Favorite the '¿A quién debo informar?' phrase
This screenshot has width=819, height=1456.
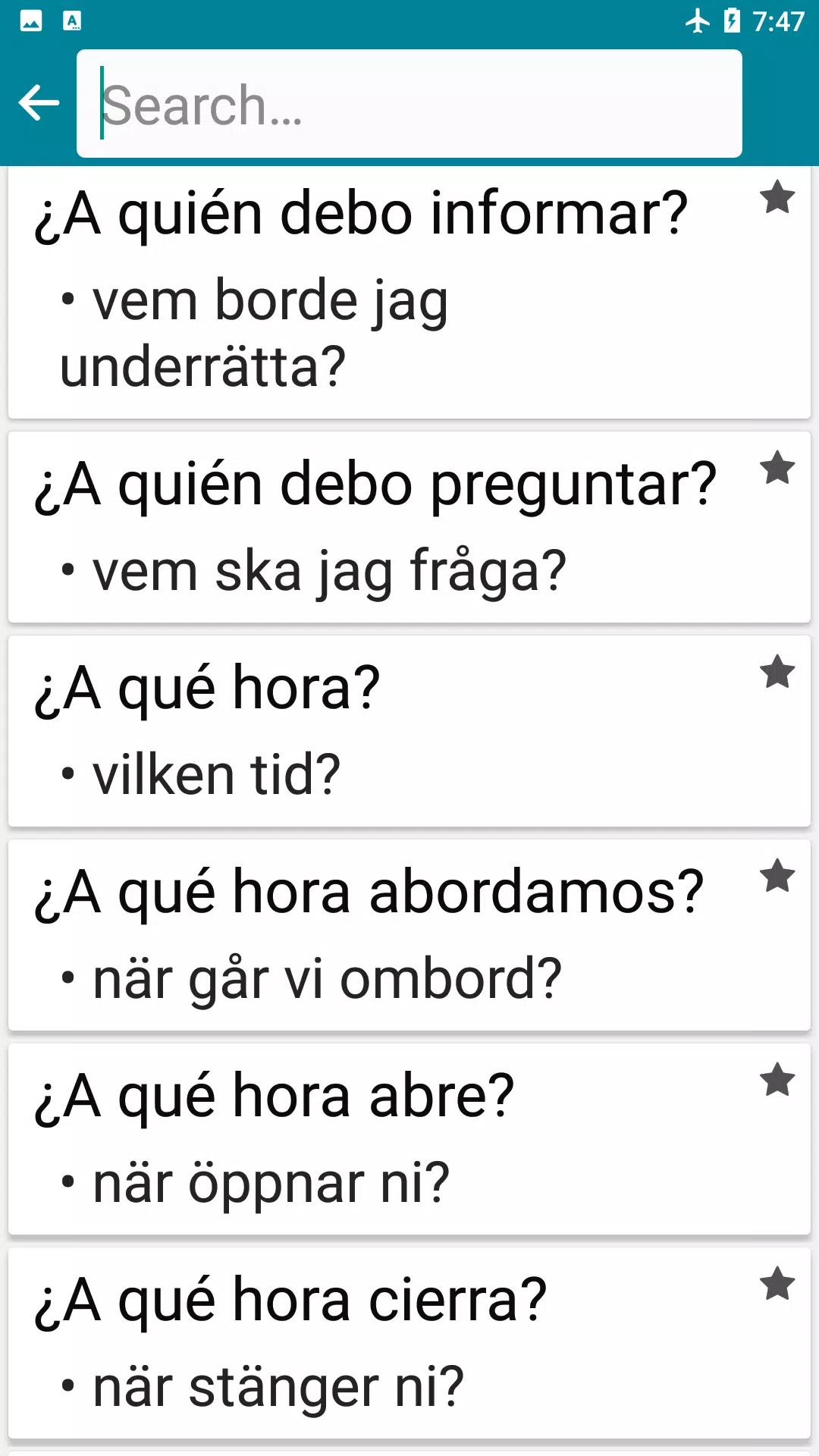click(x=777, y=198)
